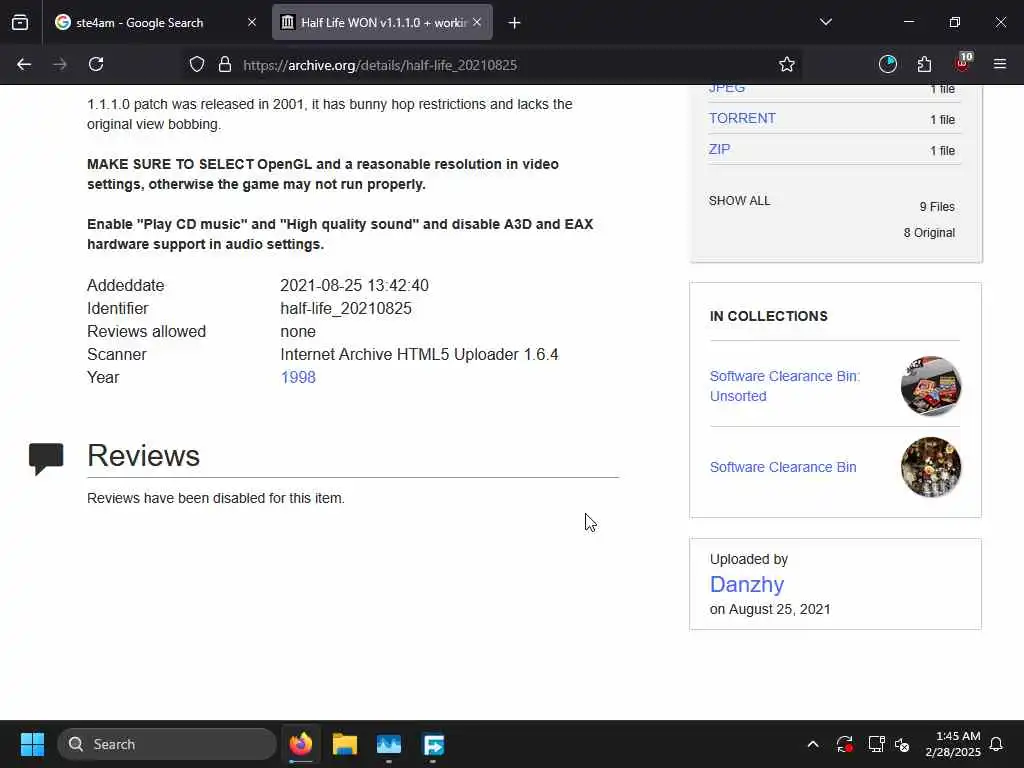Image resolution: width=1024 pixels, height=768 pixels.
Task: Download the ZIP file
Action: tap(720, 150)
